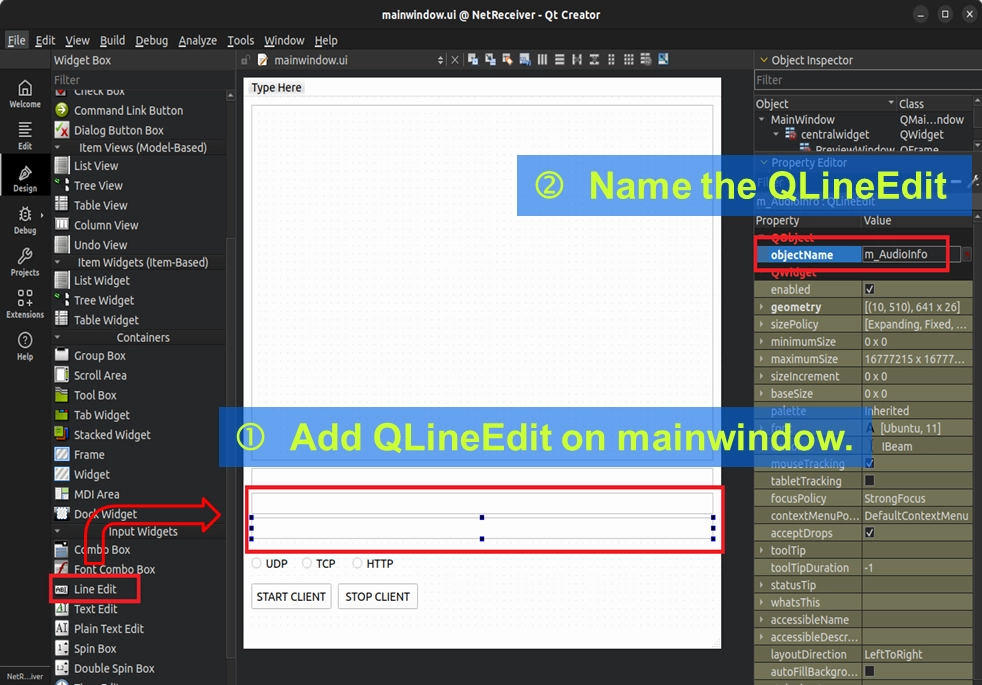Open the Debug mode in sidebar

pos(24,220)
